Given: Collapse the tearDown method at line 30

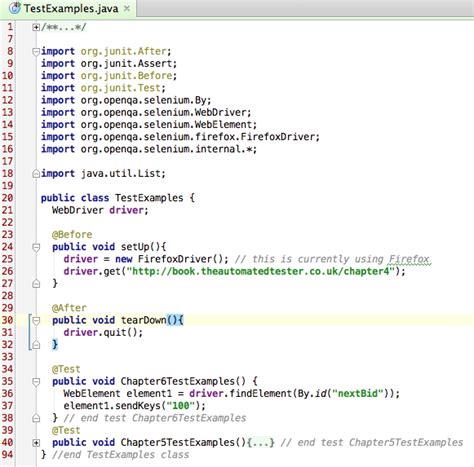Looking at the screenshot, I should point(36,320).
